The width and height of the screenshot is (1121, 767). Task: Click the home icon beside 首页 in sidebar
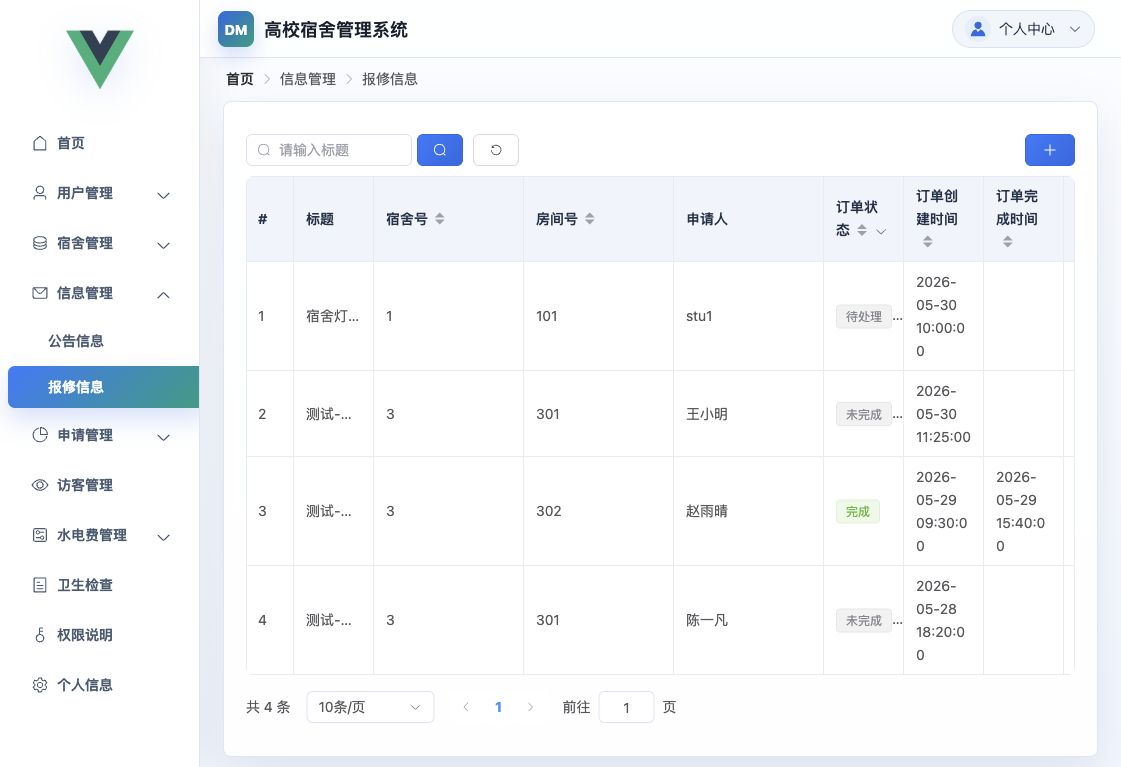point(40,143)
